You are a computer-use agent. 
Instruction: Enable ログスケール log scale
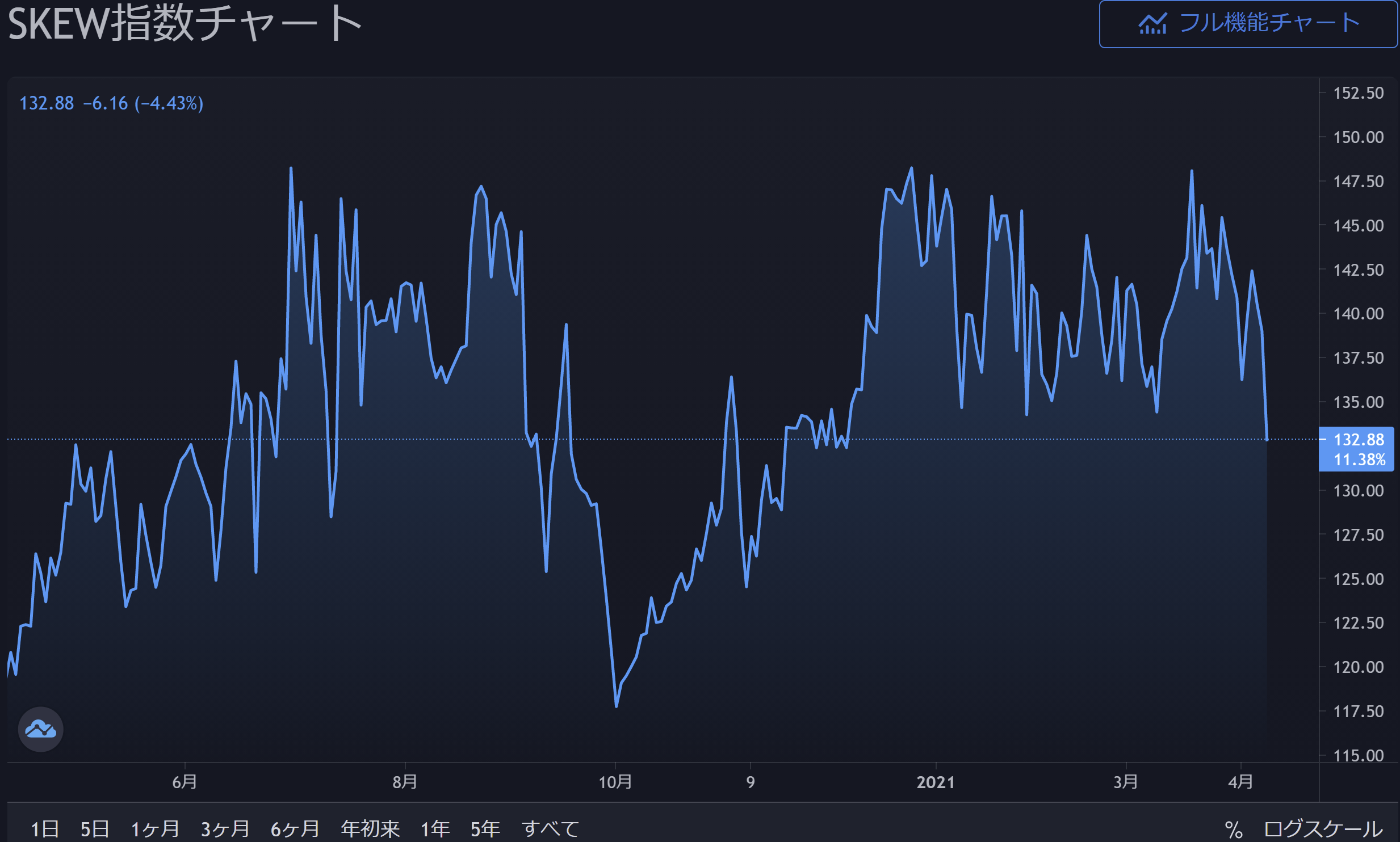[1323, 830]
